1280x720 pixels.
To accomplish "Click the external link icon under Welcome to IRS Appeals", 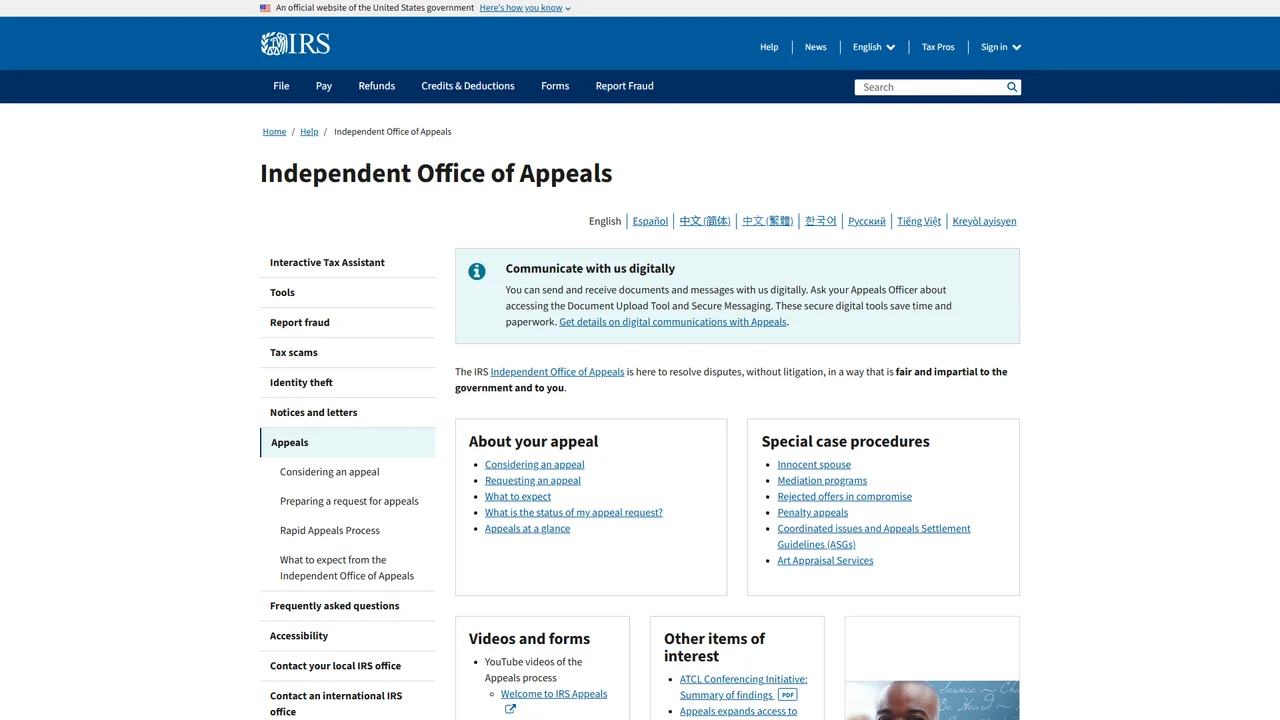I will point(510,709).
